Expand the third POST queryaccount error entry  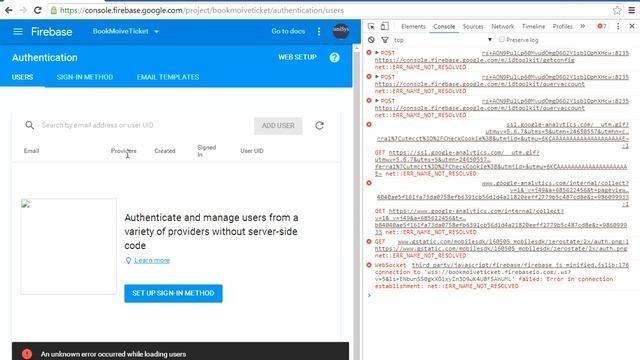click(x=377, y=101)
